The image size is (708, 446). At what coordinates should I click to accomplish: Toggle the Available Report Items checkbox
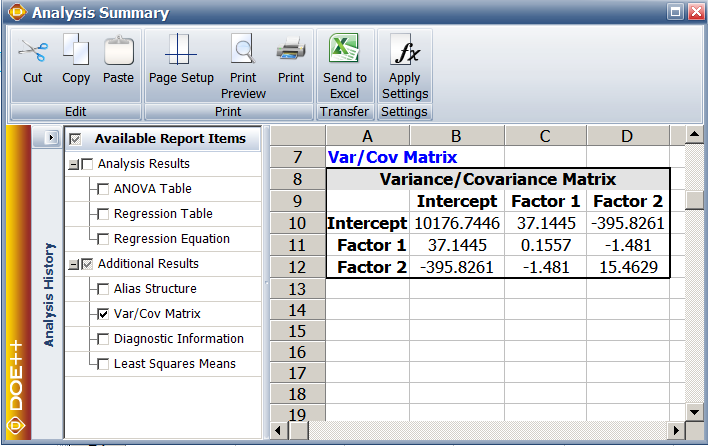(x=75, y=139)
